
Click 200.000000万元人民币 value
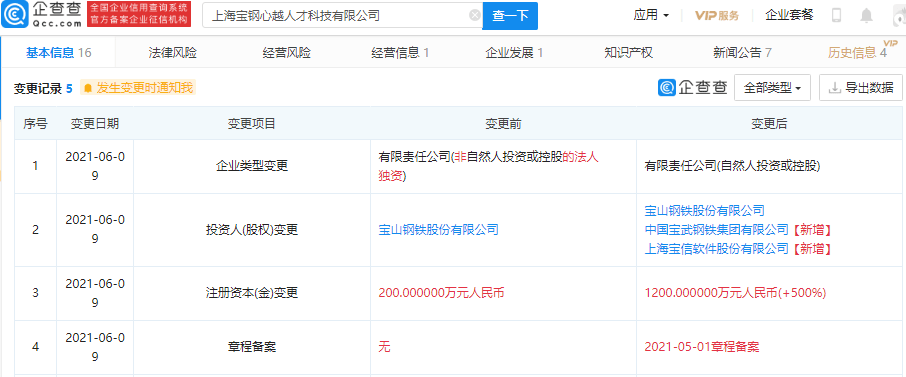(x=441, y=293)
